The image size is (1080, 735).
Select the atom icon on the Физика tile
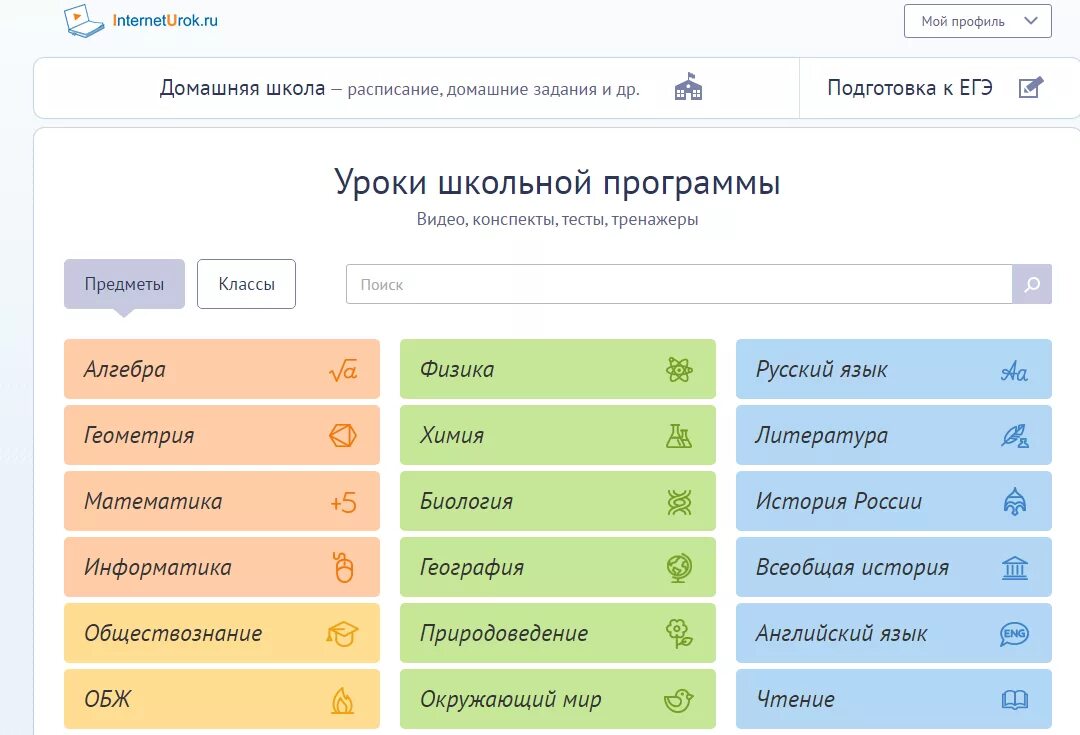click(680, 369)
